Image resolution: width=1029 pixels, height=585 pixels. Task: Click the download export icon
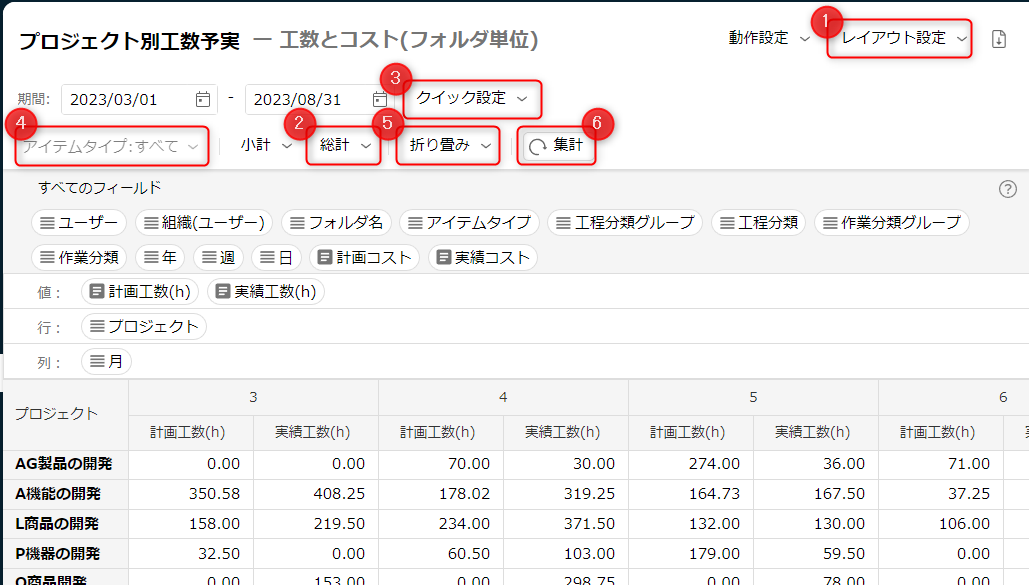tap(998, 39)
